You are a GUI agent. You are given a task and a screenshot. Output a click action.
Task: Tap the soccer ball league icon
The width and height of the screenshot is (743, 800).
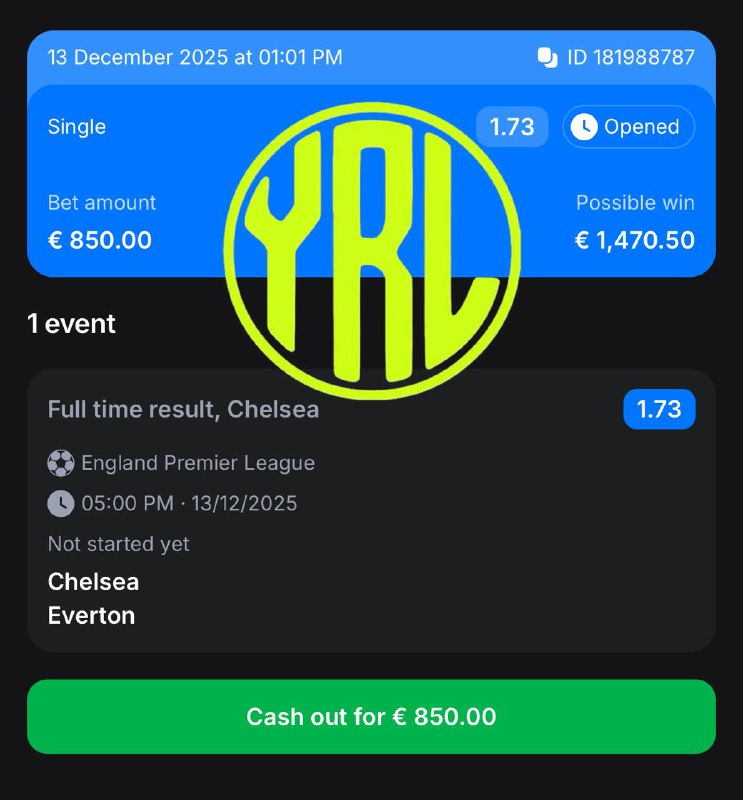(61, 463)
